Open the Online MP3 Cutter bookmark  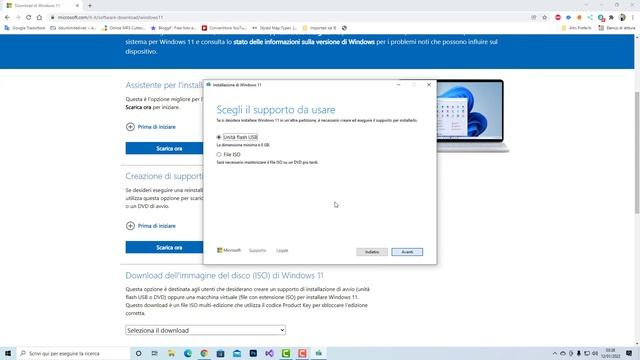(x=123, y=28)
